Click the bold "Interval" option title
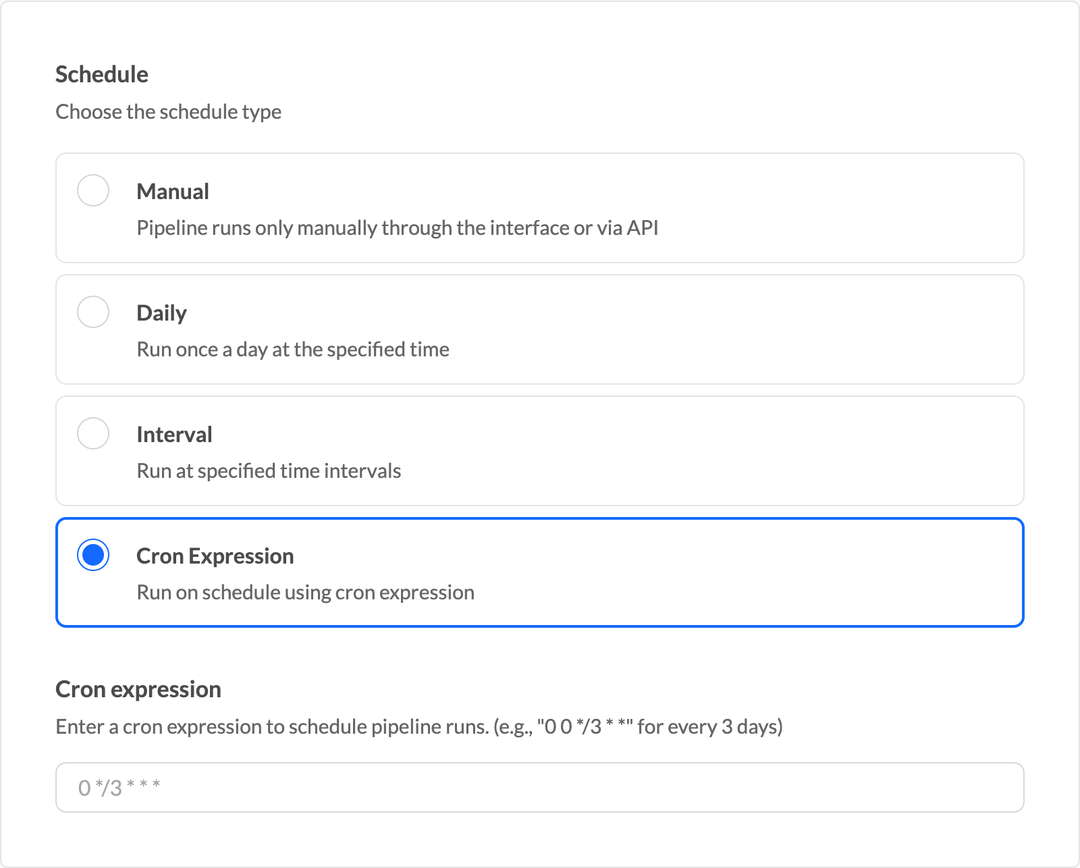Viewport: 1080px width, 868px height. click(175, 435)
